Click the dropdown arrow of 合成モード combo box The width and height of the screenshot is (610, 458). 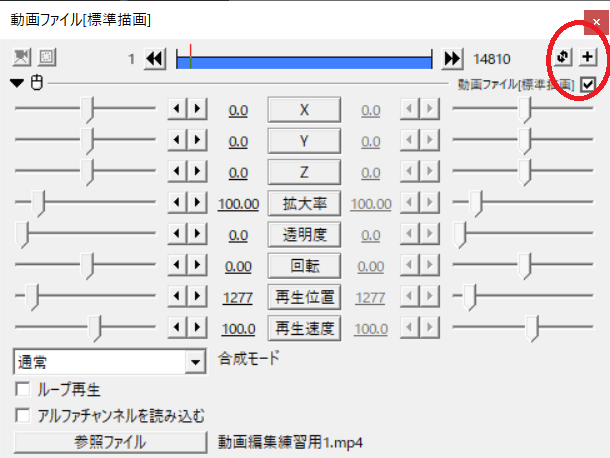[195, 362]
